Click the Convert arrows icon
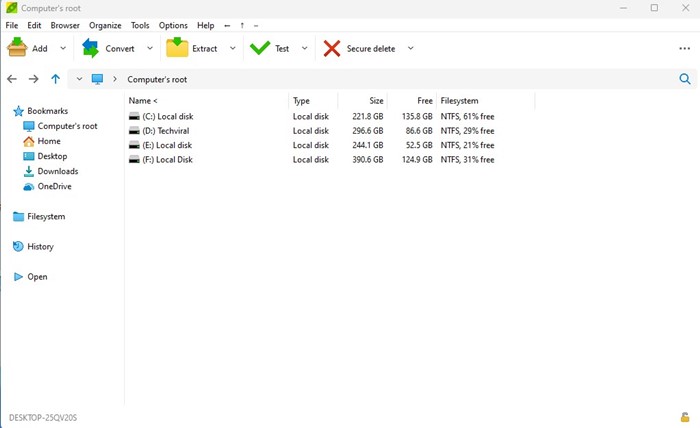Image resolution: width=700 pixels, height=428 pixels. [x=91, y=48]
